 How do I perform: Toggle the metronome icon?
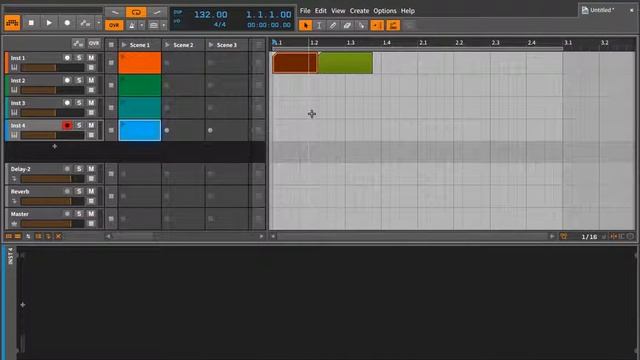point(132,25)
